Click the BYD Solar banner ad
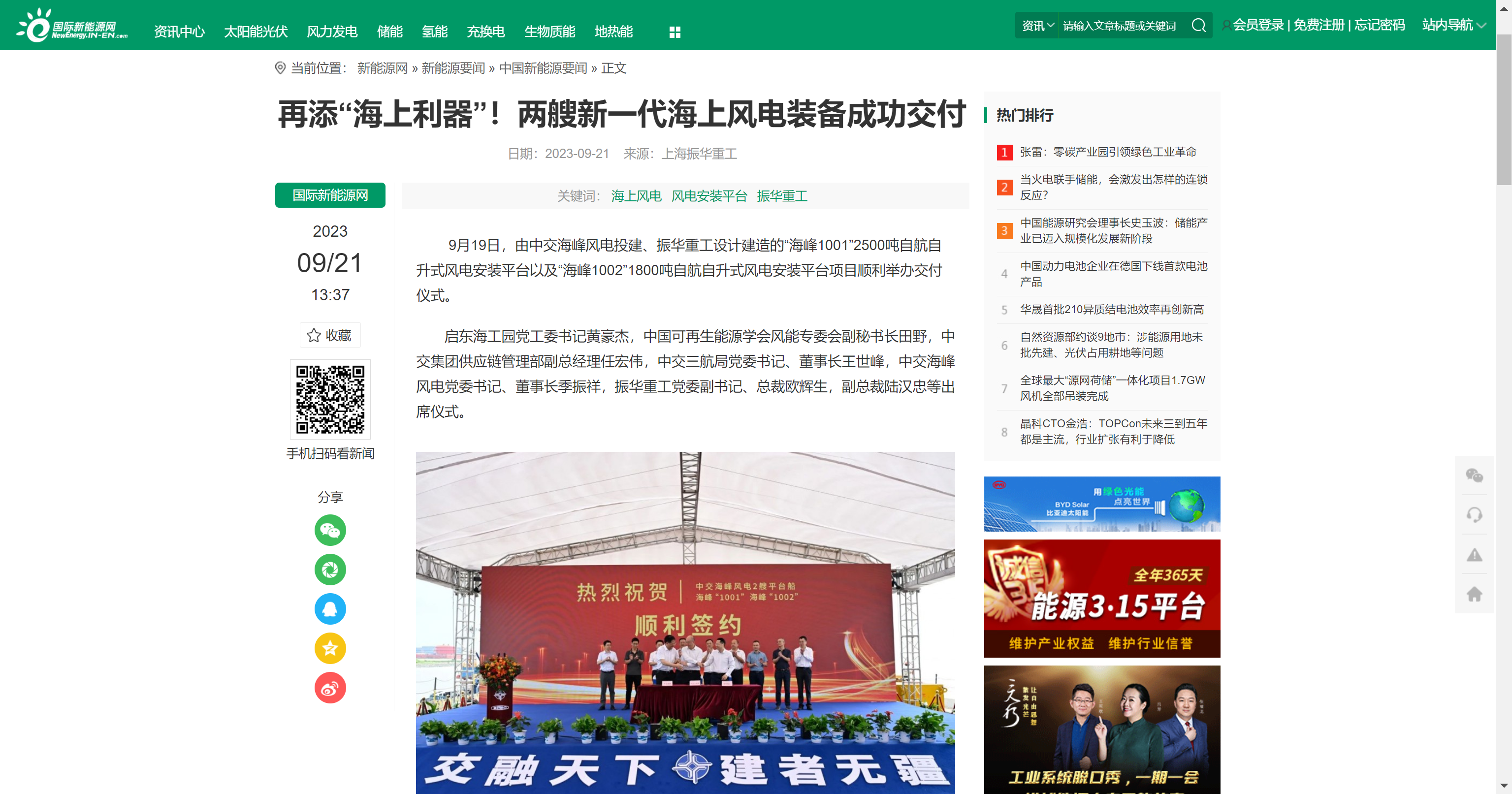This screenshot has width=1512, height=794. coord(1101,504)
